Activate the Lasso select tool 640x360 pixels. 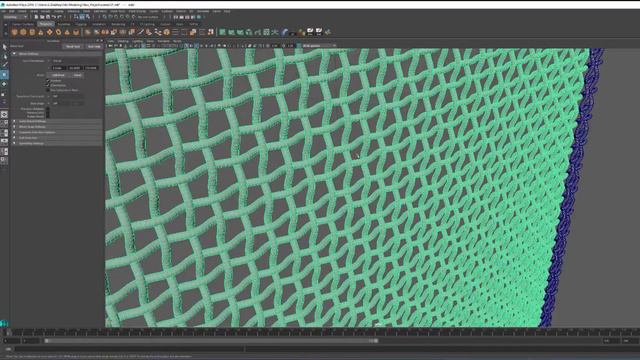(x=4, y=56)
